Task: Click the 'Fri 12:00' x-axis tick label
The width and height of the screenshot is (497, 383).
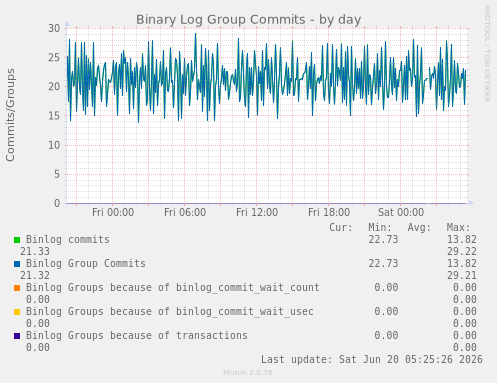Action: (x=257, y=212)
